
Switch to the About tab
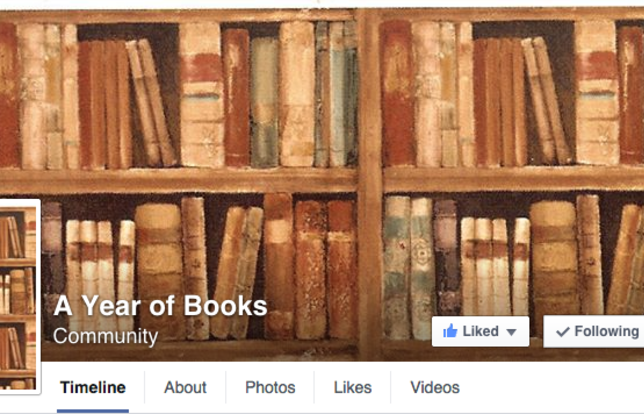coord(185,387)
